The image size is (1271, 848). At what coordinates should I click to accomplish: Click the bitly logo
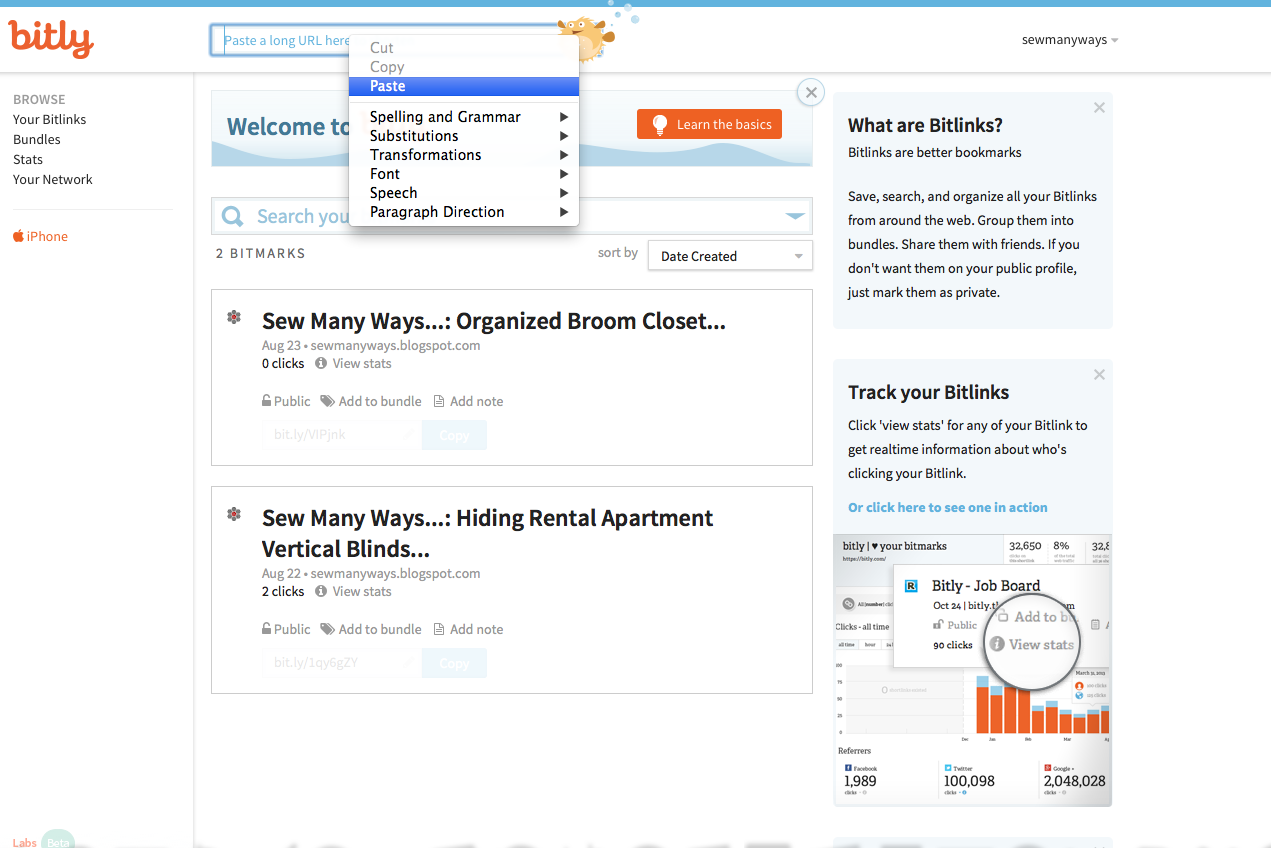pos(51,39)
